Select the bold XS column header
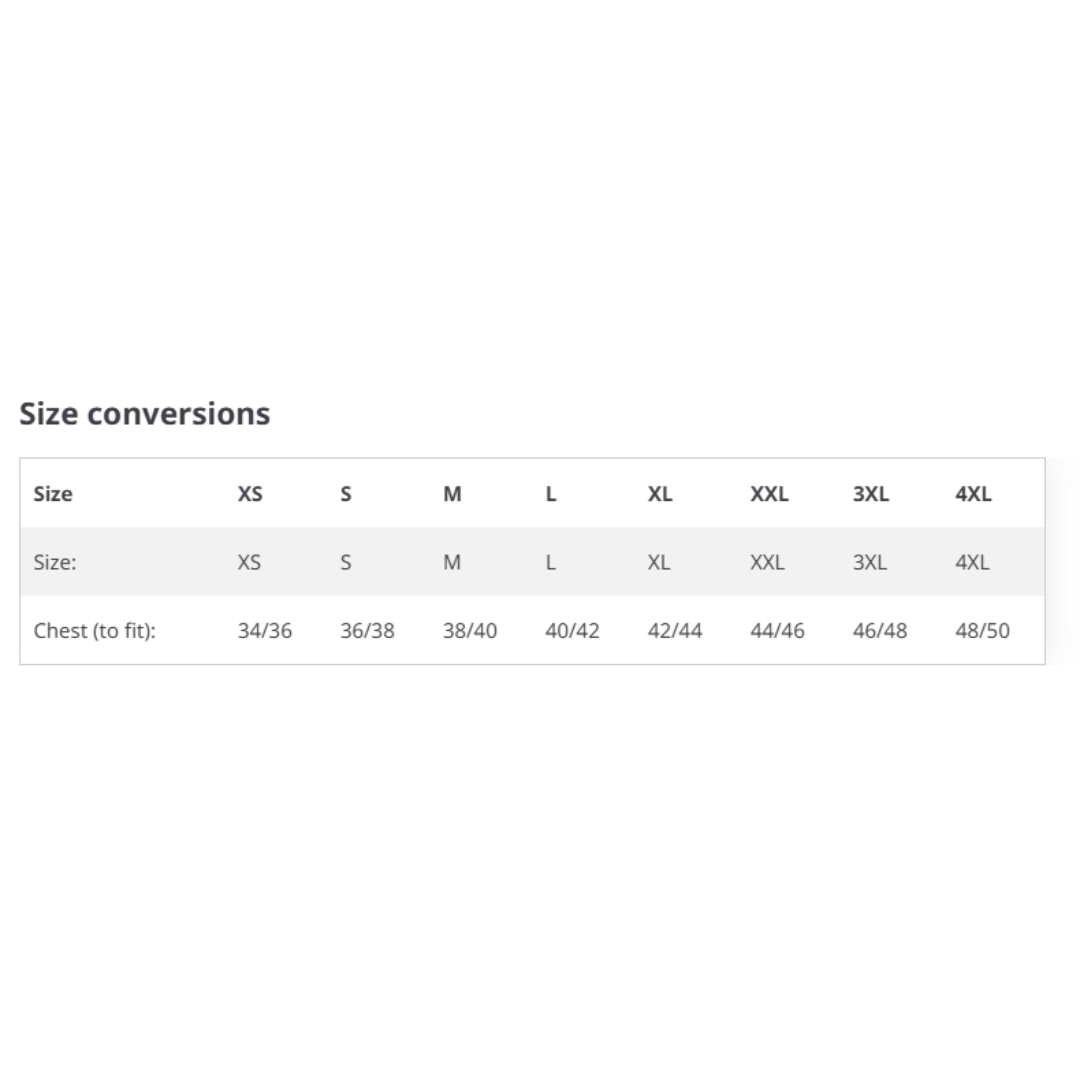Viewport: 1080px width, 1080px height. click(250, 494)
